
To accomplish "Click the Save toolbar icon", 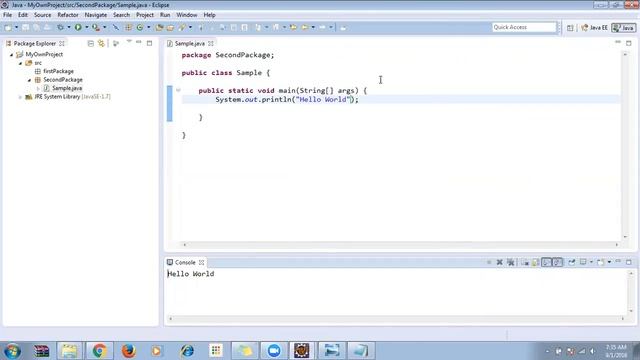I will pyautogui.click(x=25, y=27).
